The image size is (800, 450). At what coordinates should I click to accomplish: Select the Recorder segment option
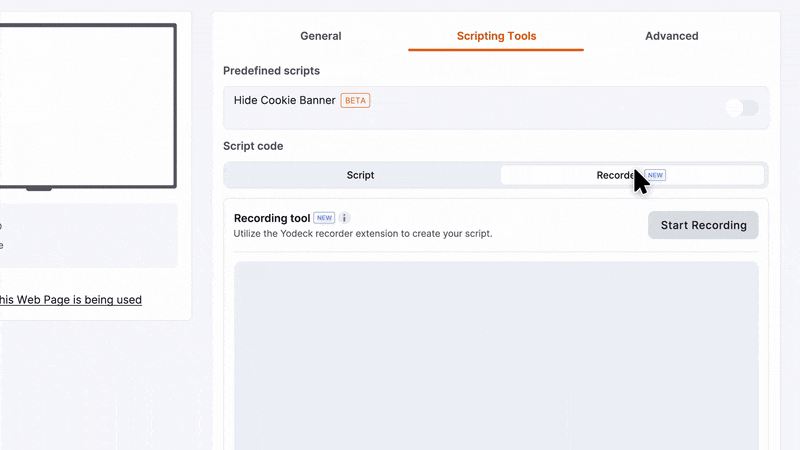point(632,175)
